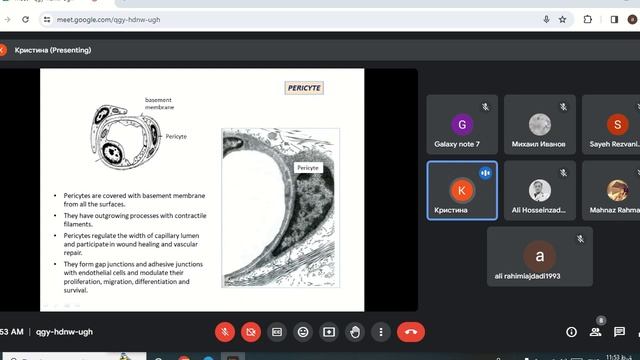Reload the browser page
This screenshot has height=360, width=640.
point(25,19)
